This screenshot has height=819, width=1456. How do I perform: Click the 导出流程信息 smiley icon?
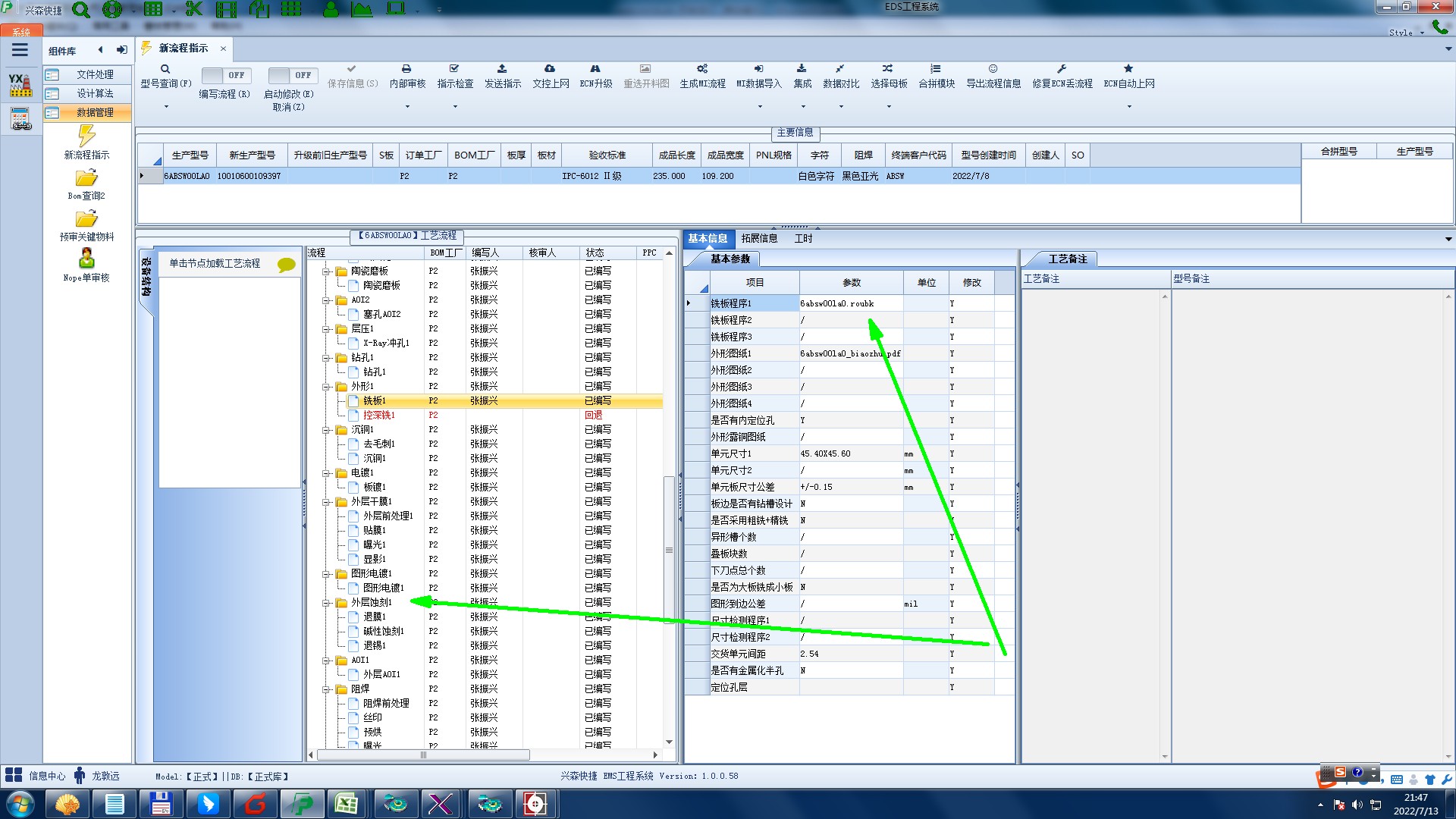click(x=993, y=69)
